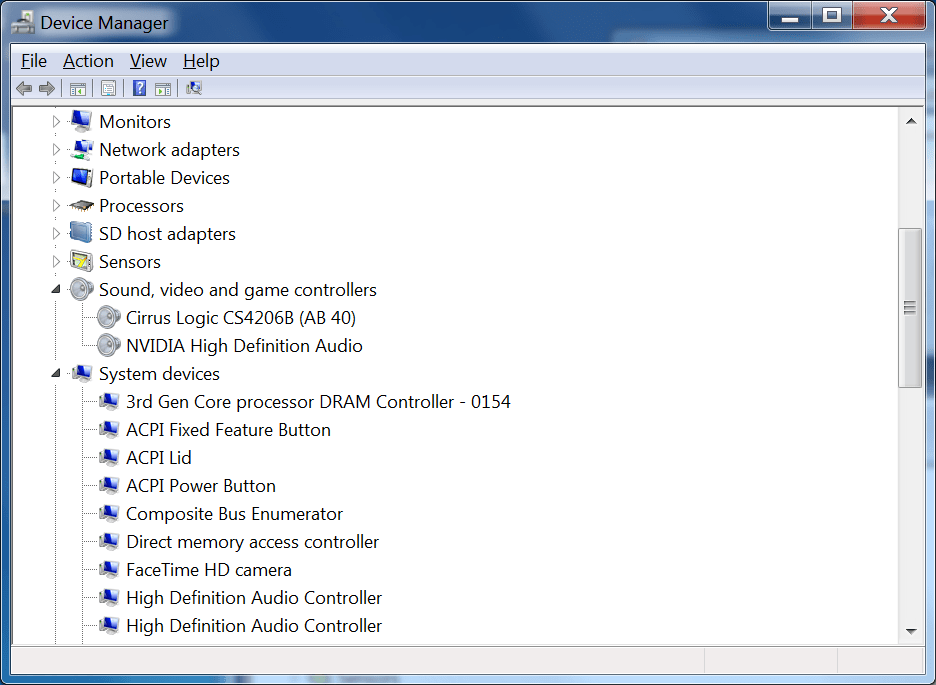Open the File menu
The image size is (936, 685).
[x=33, y=61]
